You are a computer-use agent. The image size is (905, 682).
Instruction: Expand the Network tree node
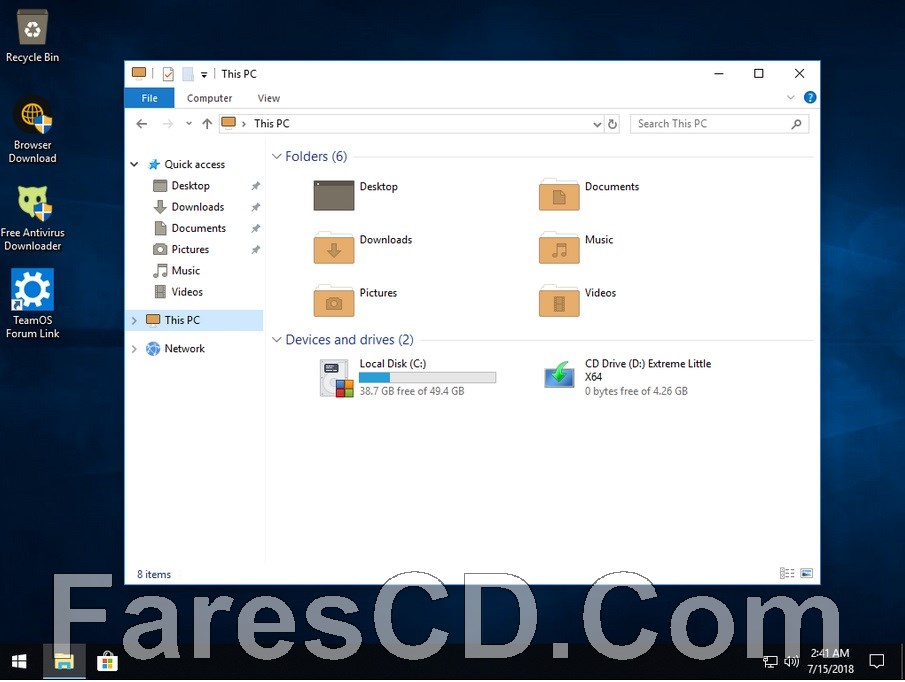[134, 349]
